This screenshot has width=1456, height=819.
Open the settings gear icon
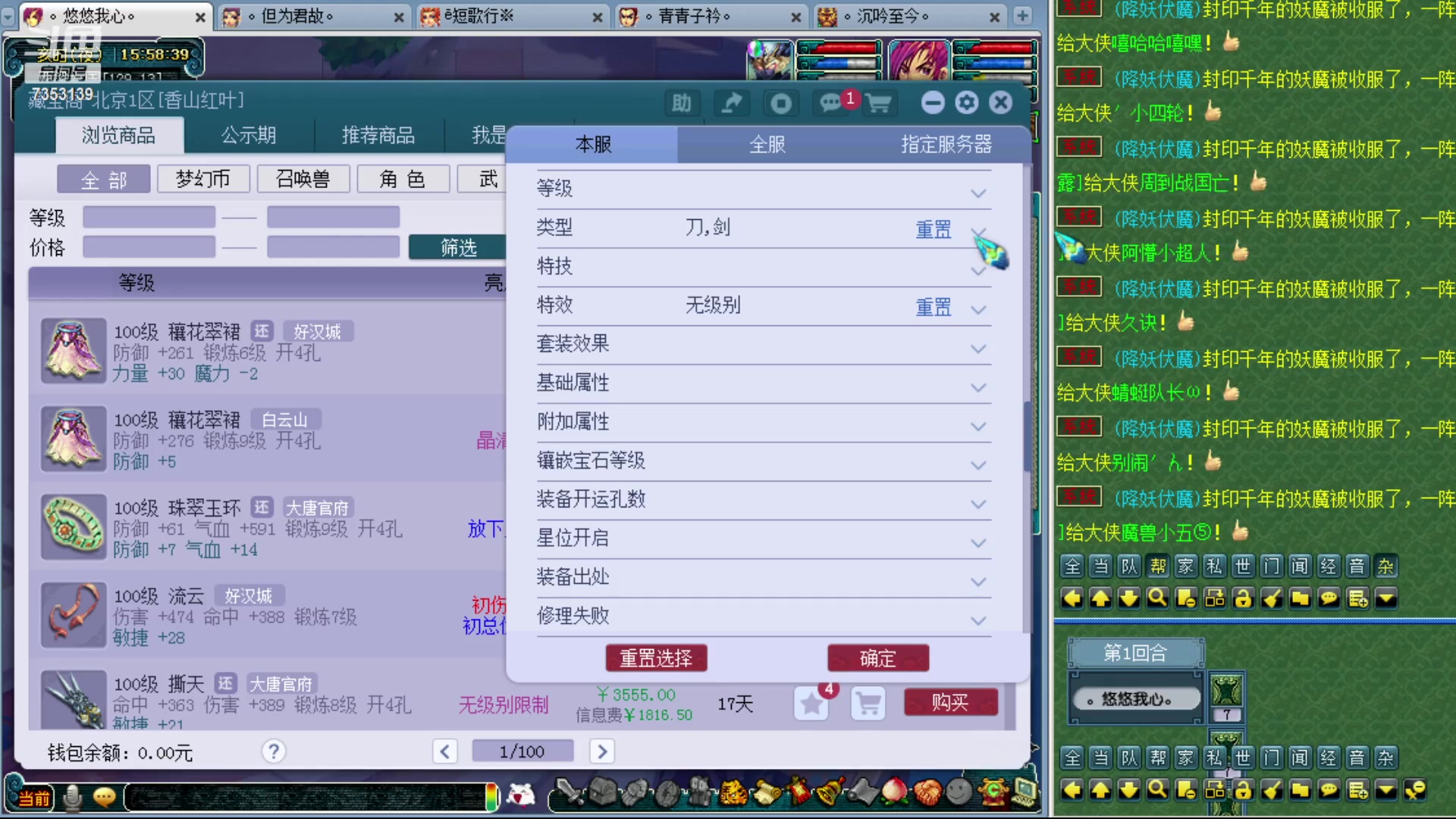[x=966, y=102]
